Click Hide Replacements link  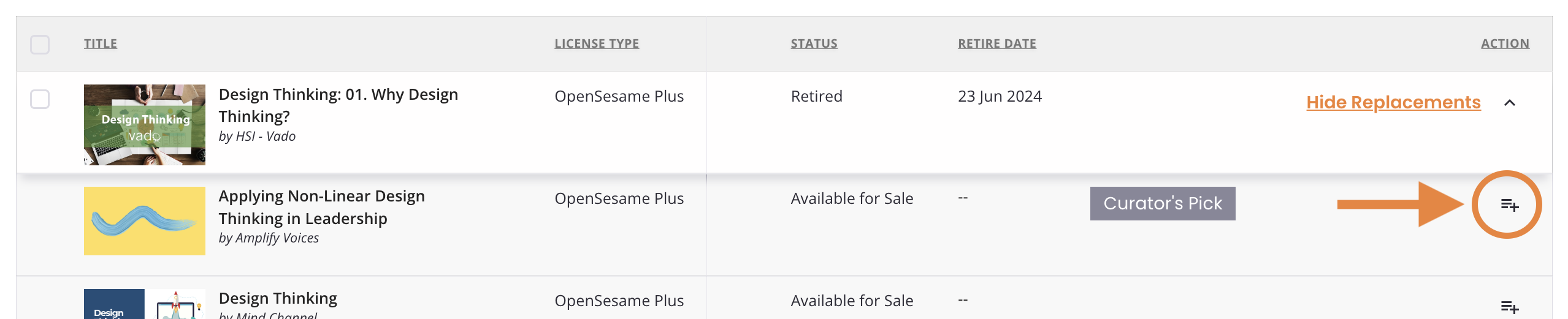(x=1393, y=102)
